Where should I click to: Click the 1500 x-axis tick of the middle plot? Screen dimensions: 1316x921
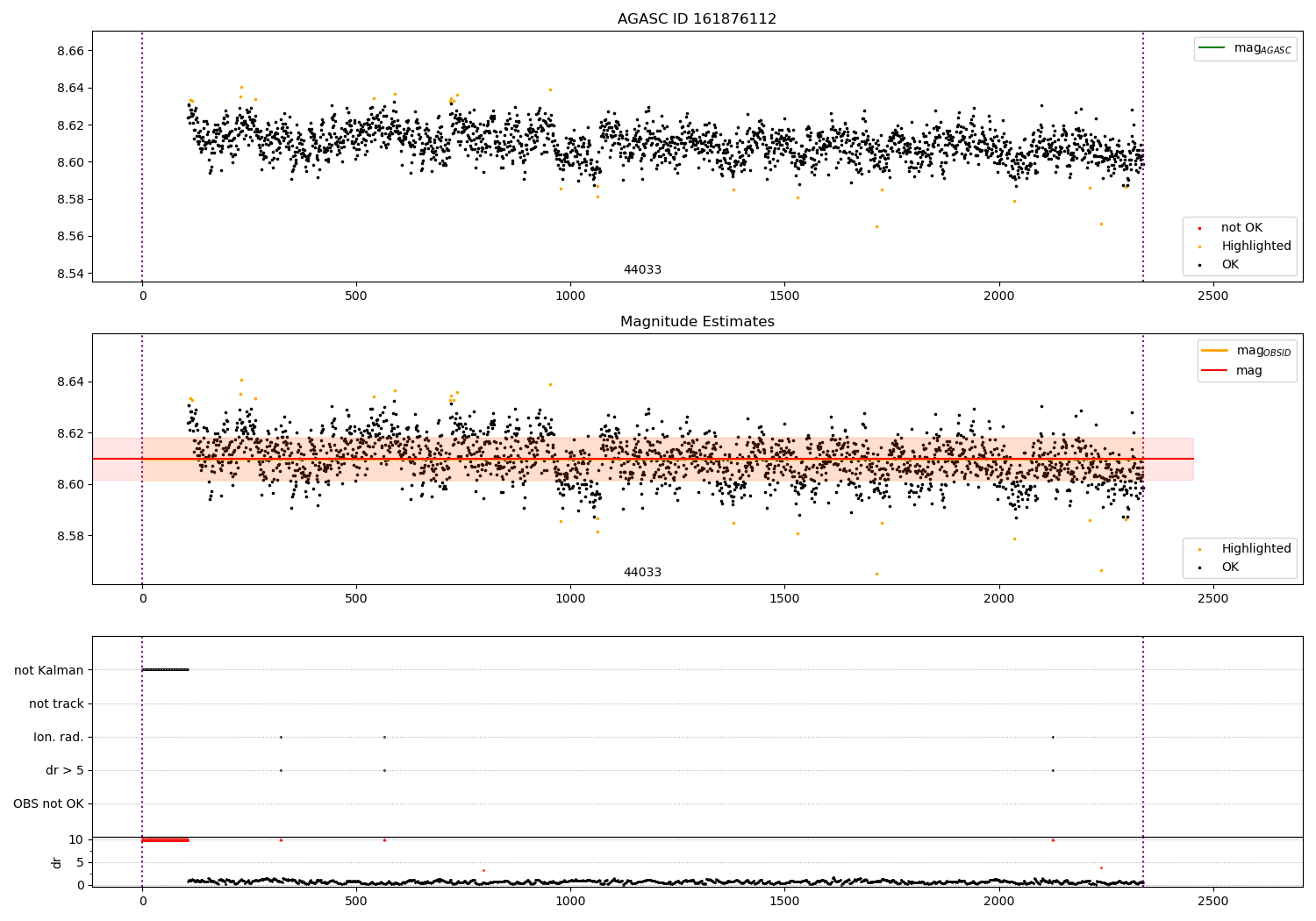click(x=784, y=599)
